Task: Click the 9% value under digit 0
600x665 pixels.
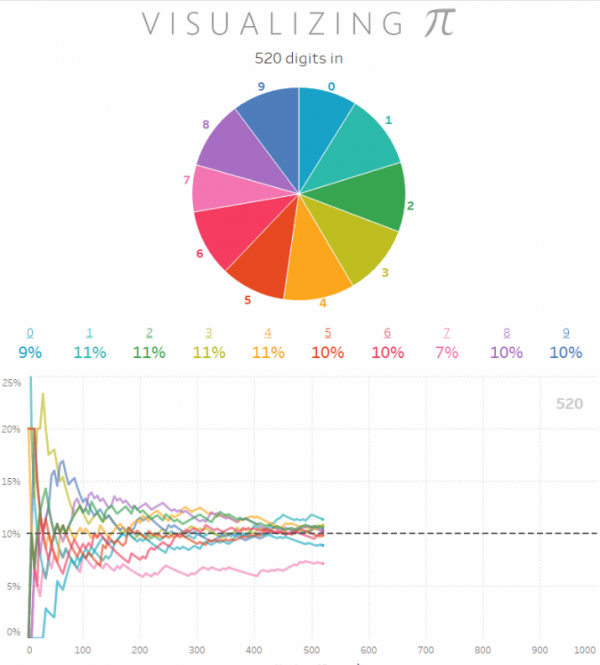Action: click(30, 352)
